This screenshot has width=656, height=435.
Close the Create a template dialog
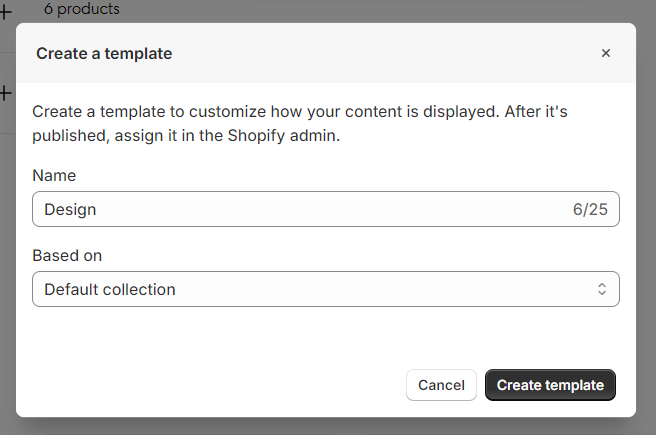605,54
